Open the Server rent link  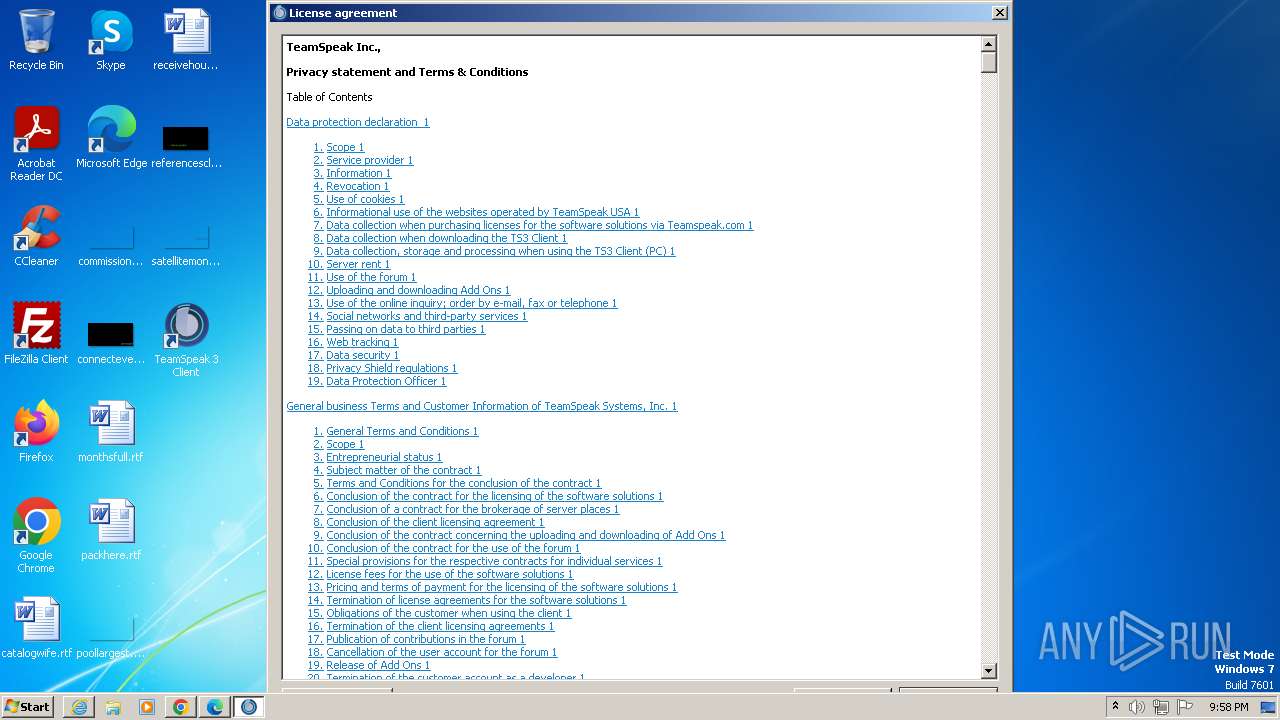click(x=358, y=264)
